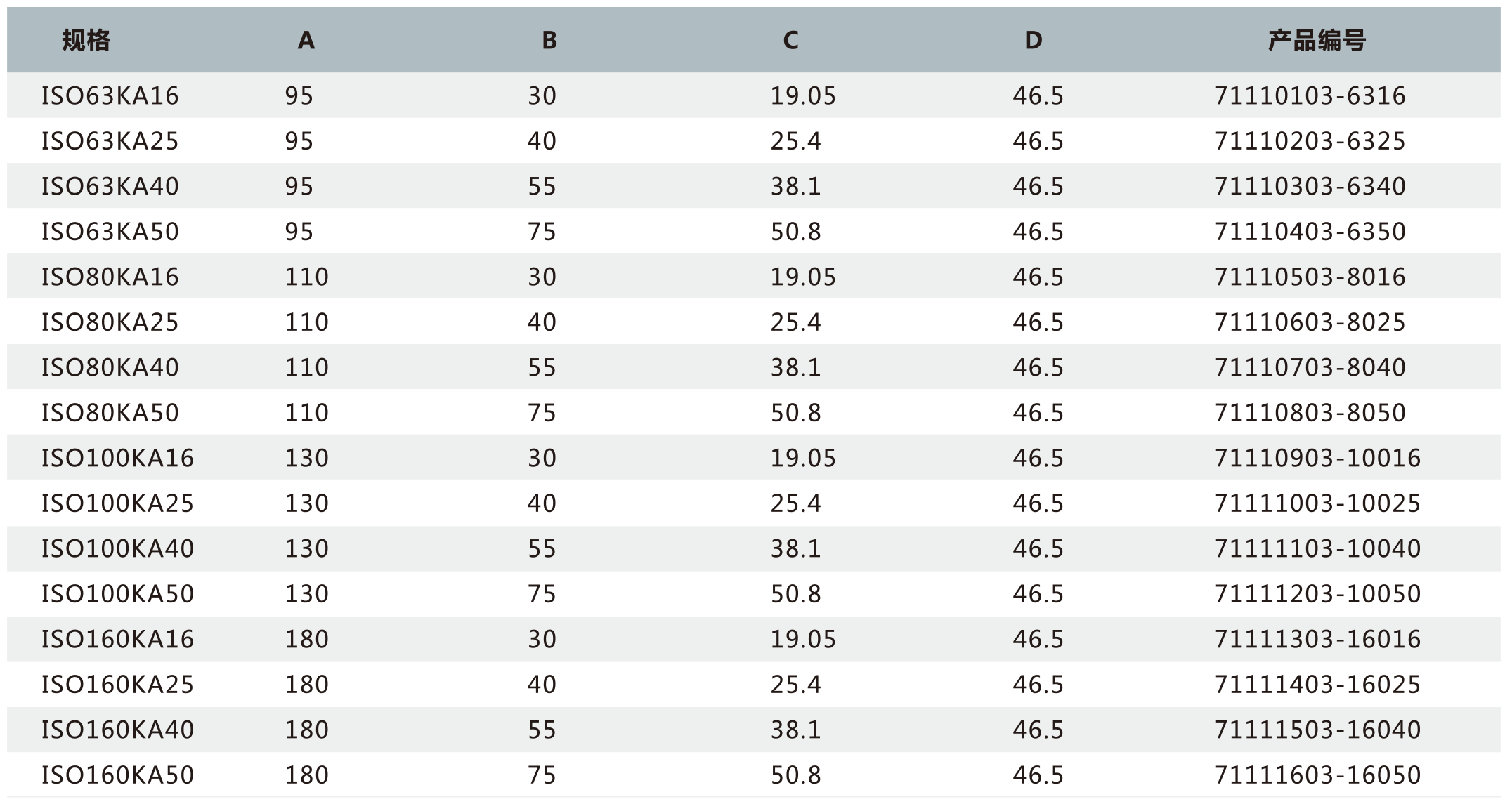The width and height of the screenshot is (1512, 804).
Task: Select product number 71111003-10025
Action: pyautogui.click(x=1317, y=503)
